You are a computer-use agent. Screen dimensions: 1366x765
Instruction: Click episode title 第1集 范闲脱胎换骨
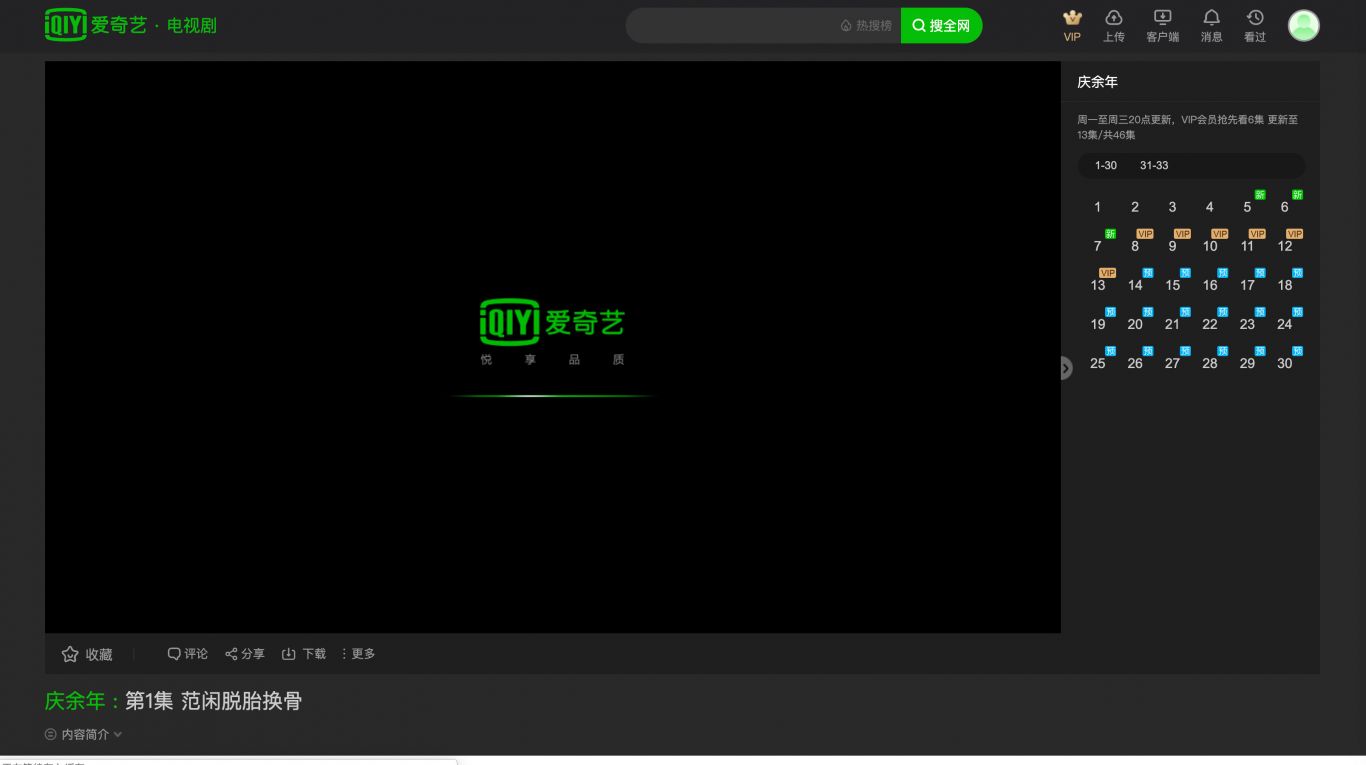[213, 701]
